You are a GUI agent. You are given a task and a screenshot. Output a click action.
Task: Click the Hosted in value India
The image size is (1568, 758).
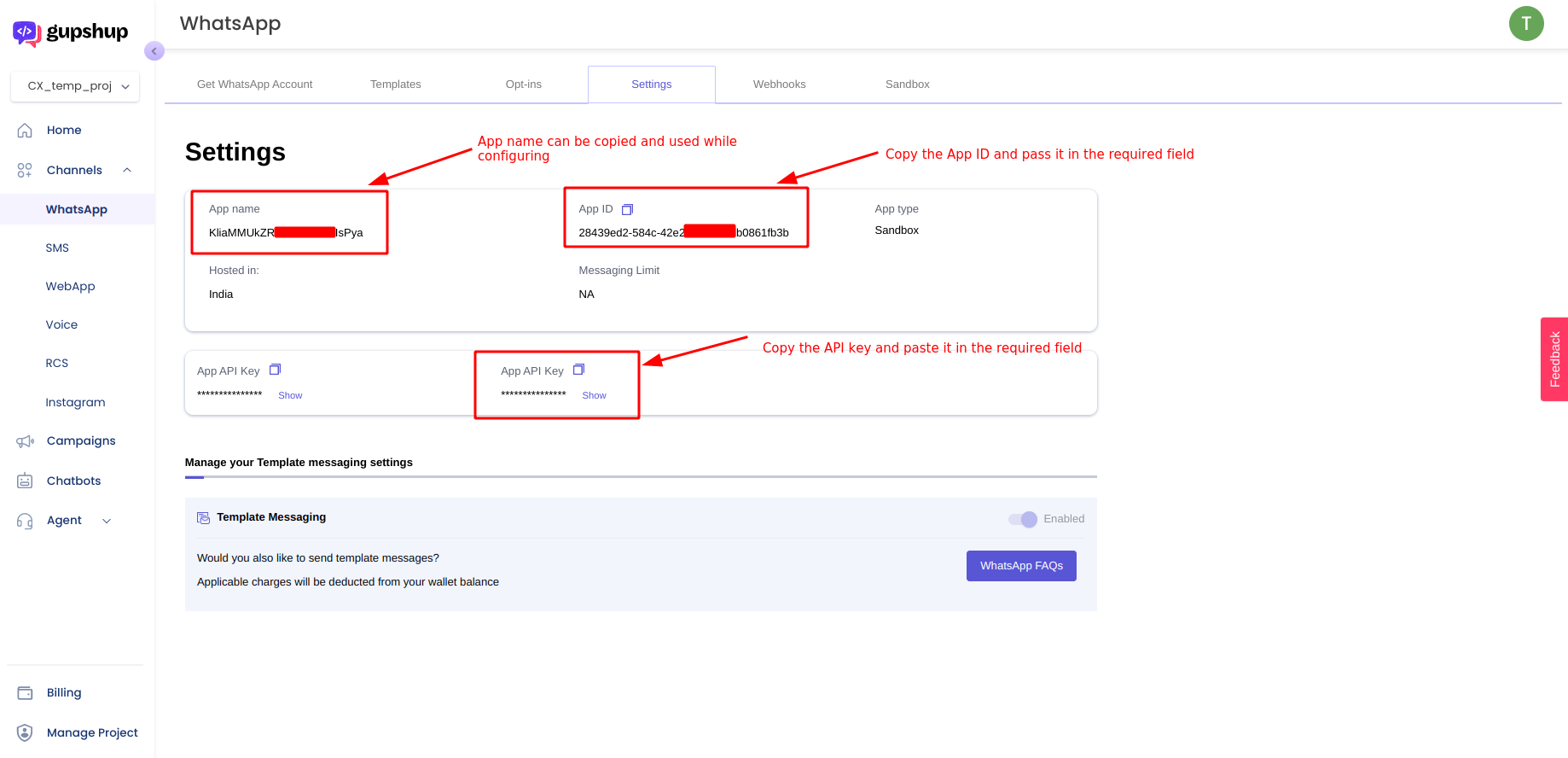point(221,294)
